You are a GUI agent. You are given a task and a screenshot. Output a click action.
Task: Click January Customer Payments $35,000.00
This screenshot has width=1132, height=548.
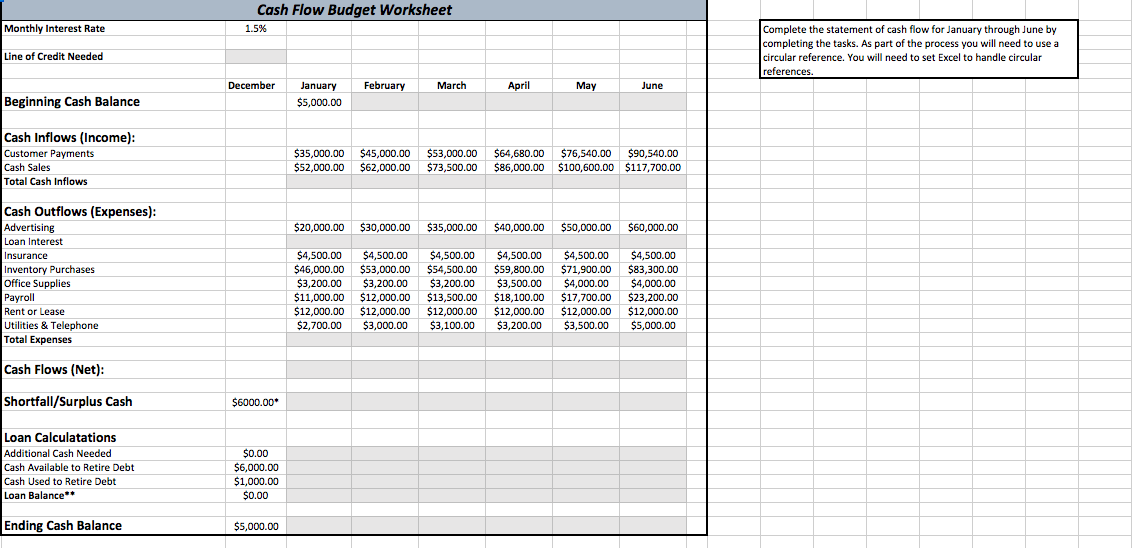point(319,153)
